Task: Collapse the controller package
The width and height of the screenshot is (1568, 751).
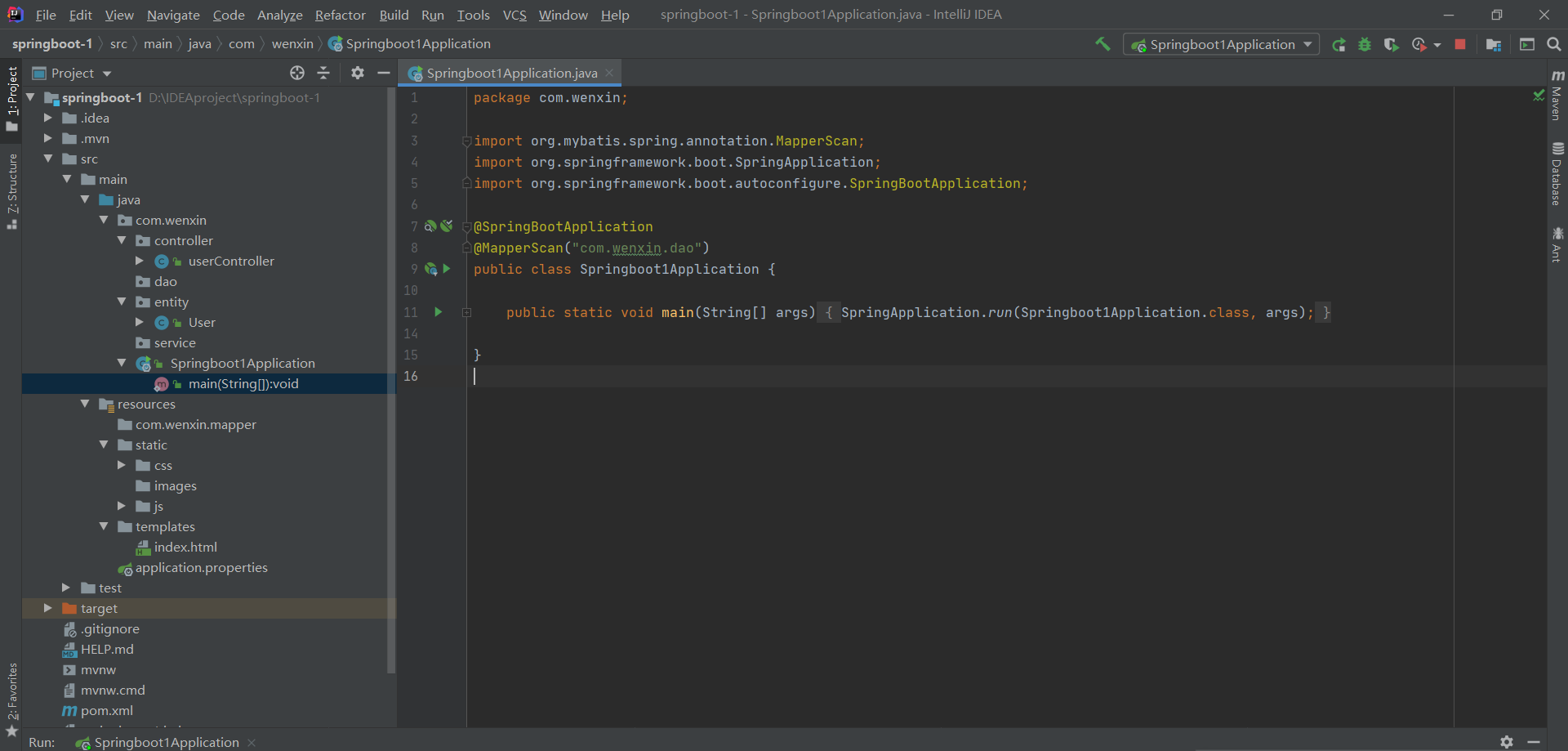Action: 122,240
